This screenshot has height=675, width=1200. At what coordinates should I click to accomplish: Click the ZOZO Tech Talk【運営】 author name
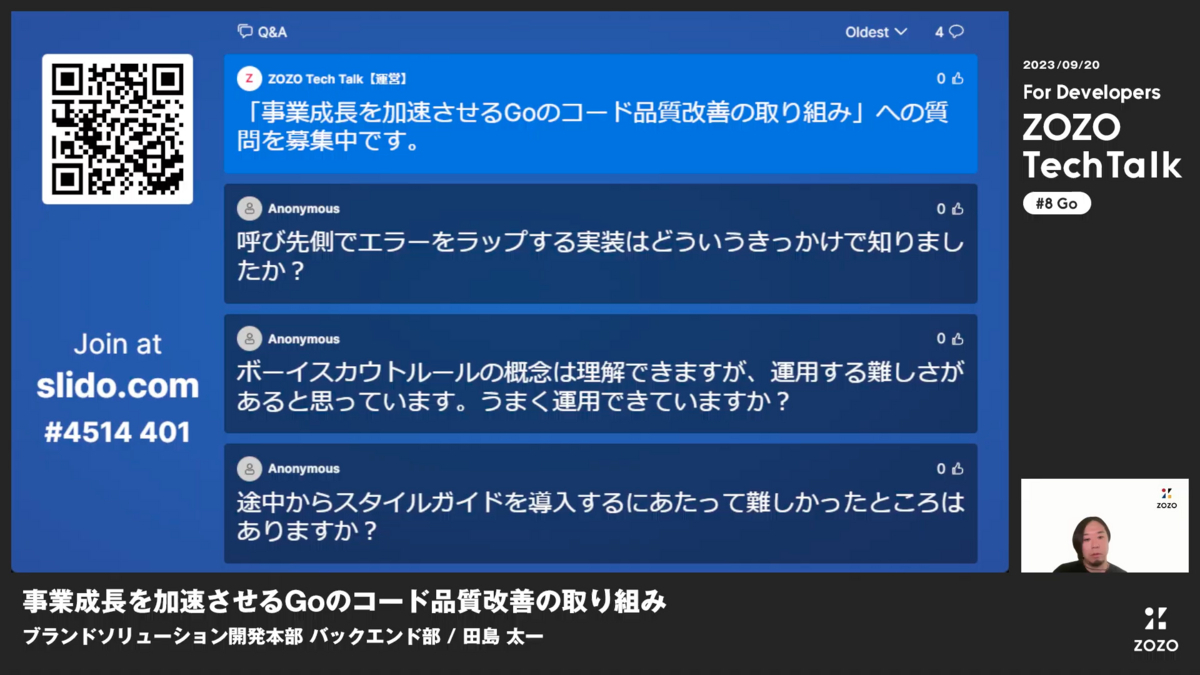337,79
